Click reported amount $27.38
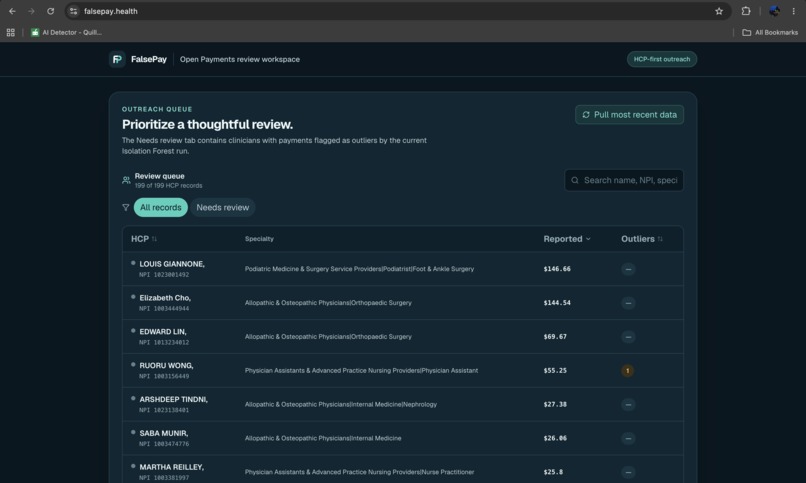The width and height of the screenshot is (806, 483). pos(555,404)
